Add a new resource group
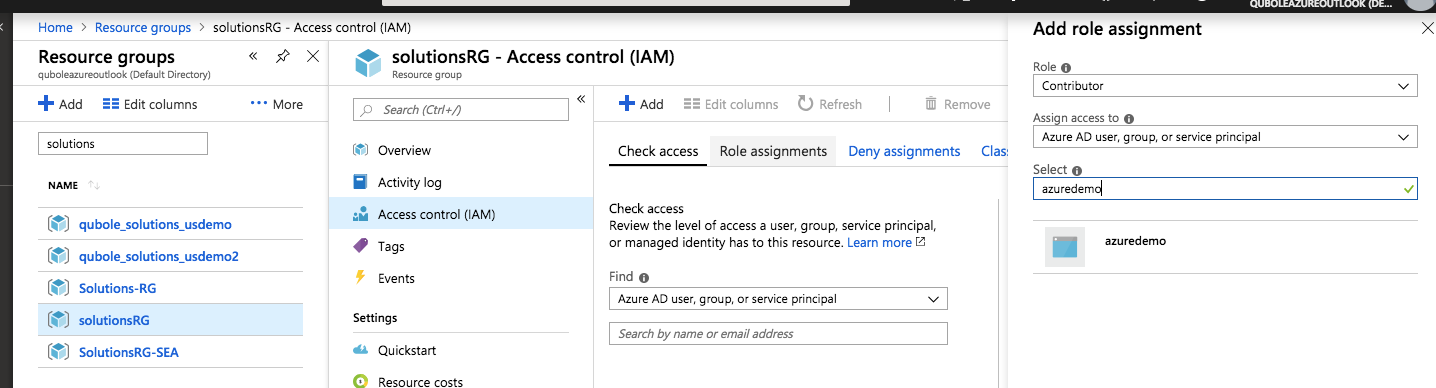1436x388 pixels. pos(60,104)
